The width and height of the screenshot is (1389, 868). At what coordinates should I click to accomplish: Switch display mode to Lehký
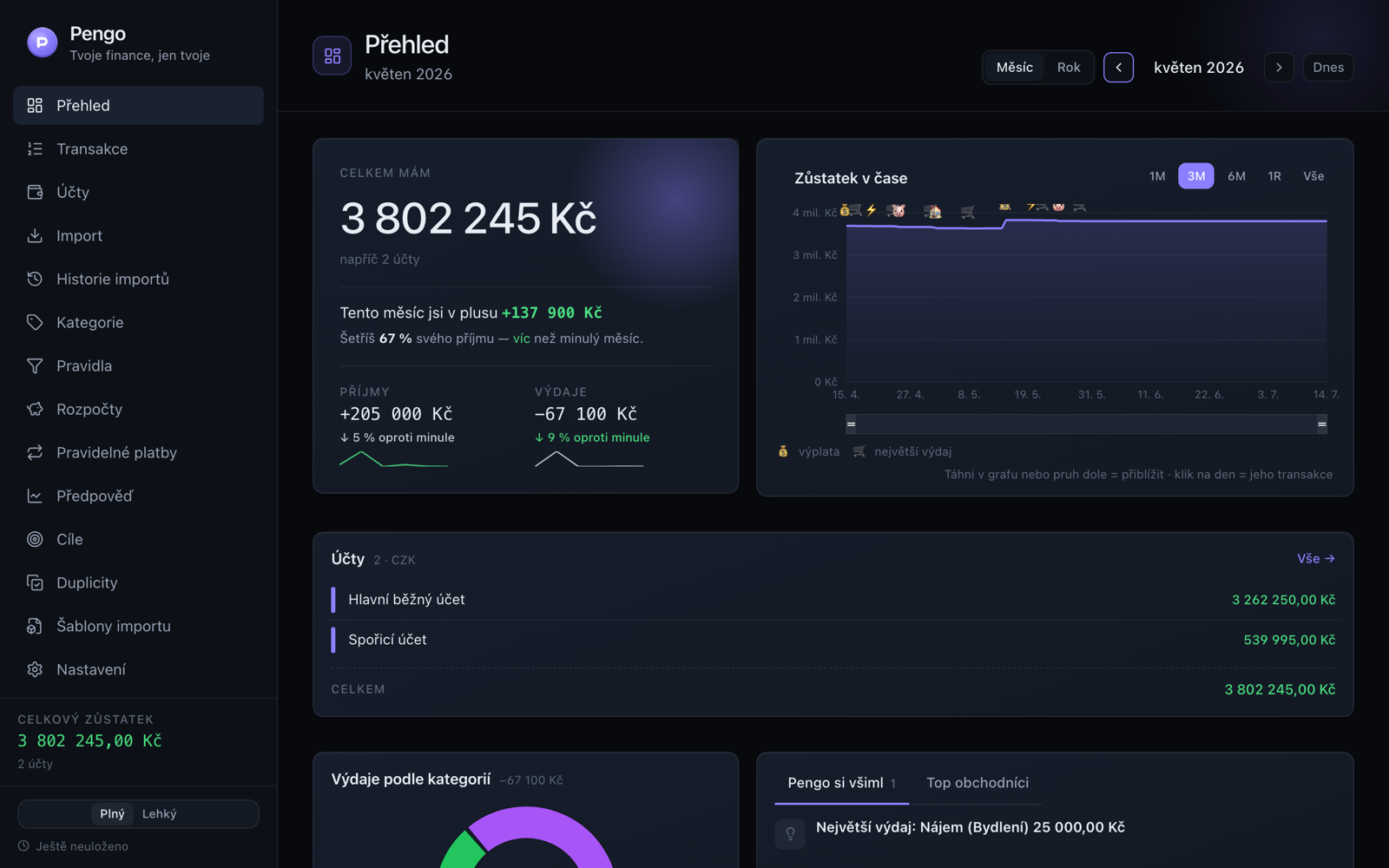(x=160, y=814)
